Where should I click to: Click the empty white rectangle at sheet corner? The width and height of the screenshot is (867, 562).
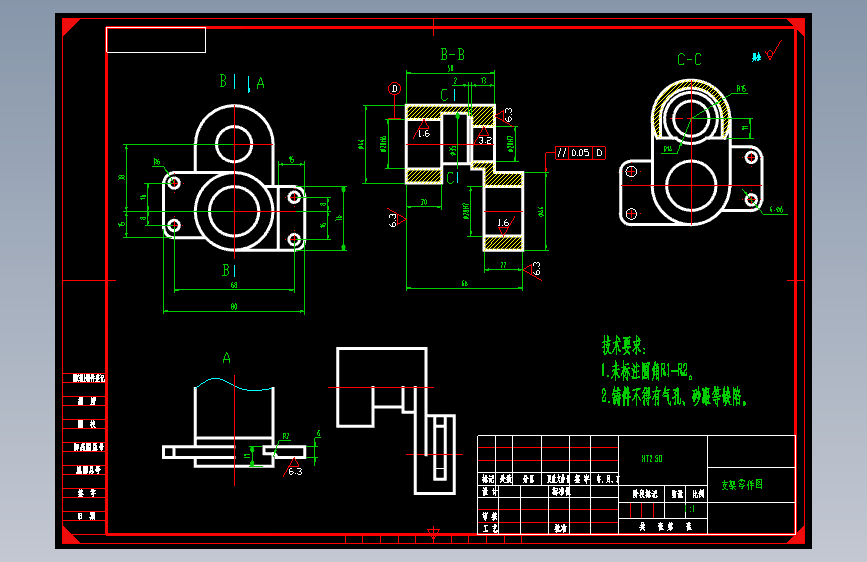click(156, 40)
